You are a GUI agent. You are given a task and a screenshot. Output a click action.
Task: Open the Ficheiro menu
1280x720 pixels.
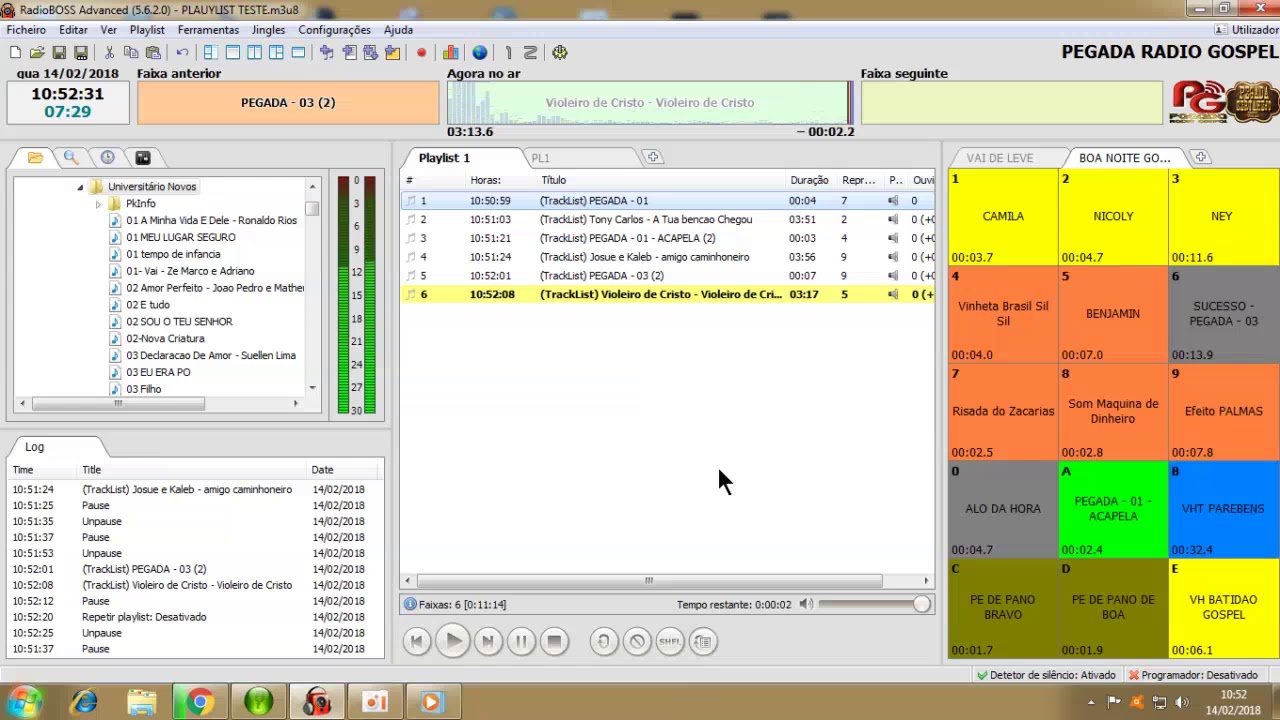26,30
